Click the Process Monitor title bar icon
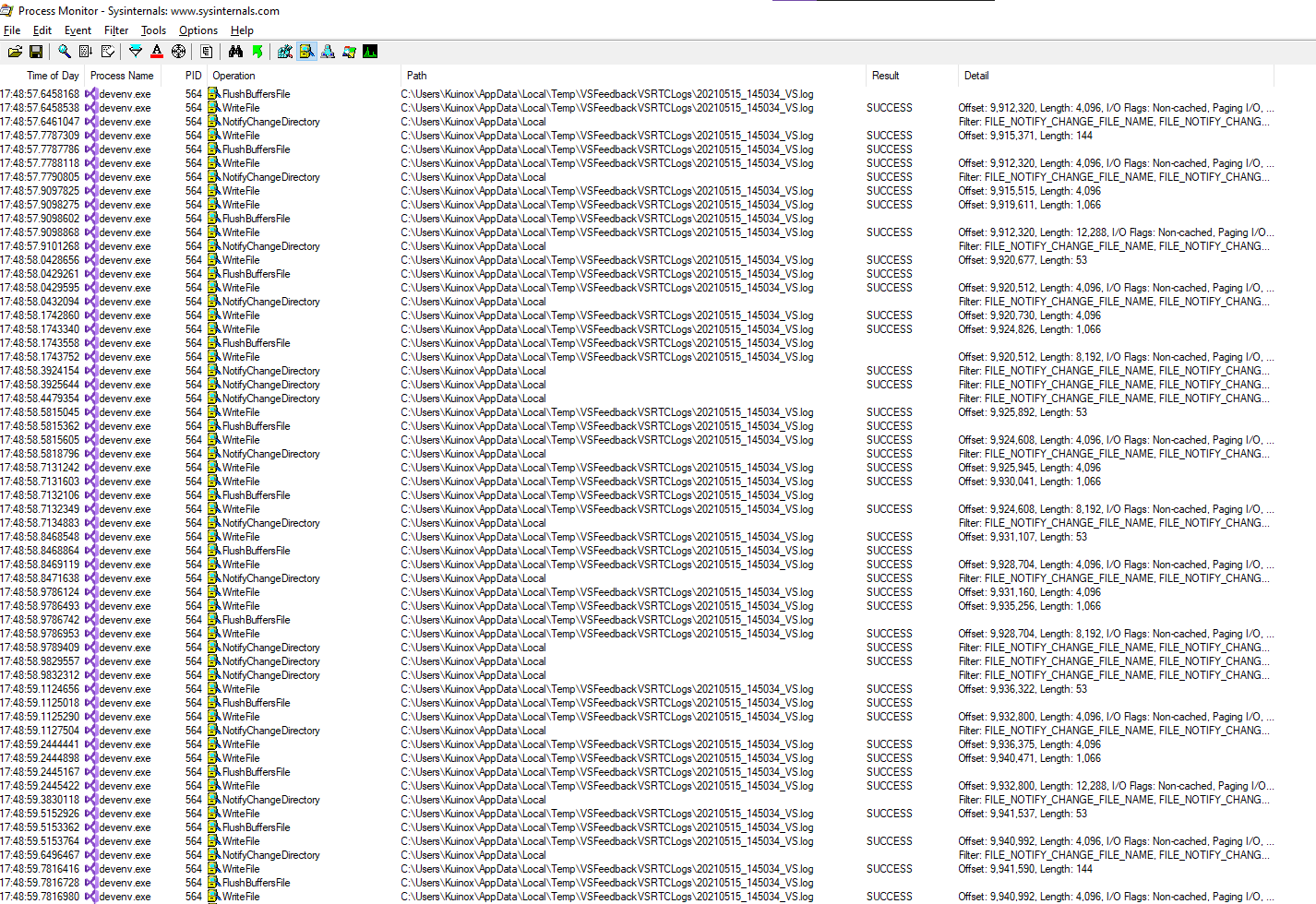Screen dimensions: 1316x904 pyautogui.click(x=6, y=11)
